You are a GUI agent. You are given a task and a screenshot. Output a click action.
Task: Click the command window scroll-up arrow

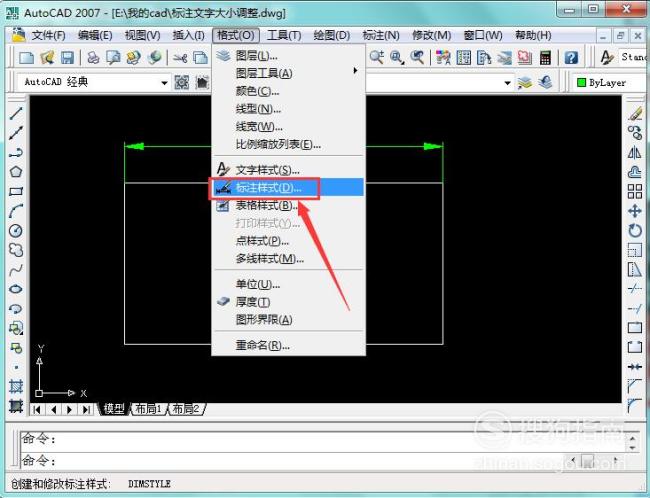pyautogui.click(x=632, y=438)
